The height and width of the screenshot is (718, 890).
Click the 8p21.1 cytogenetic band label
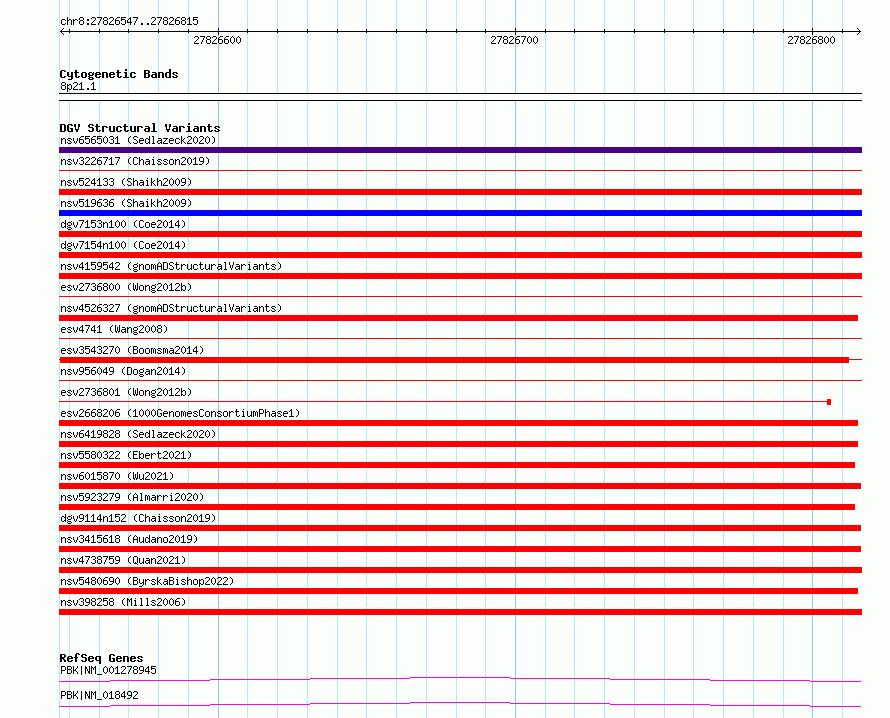tap(78, 86)
